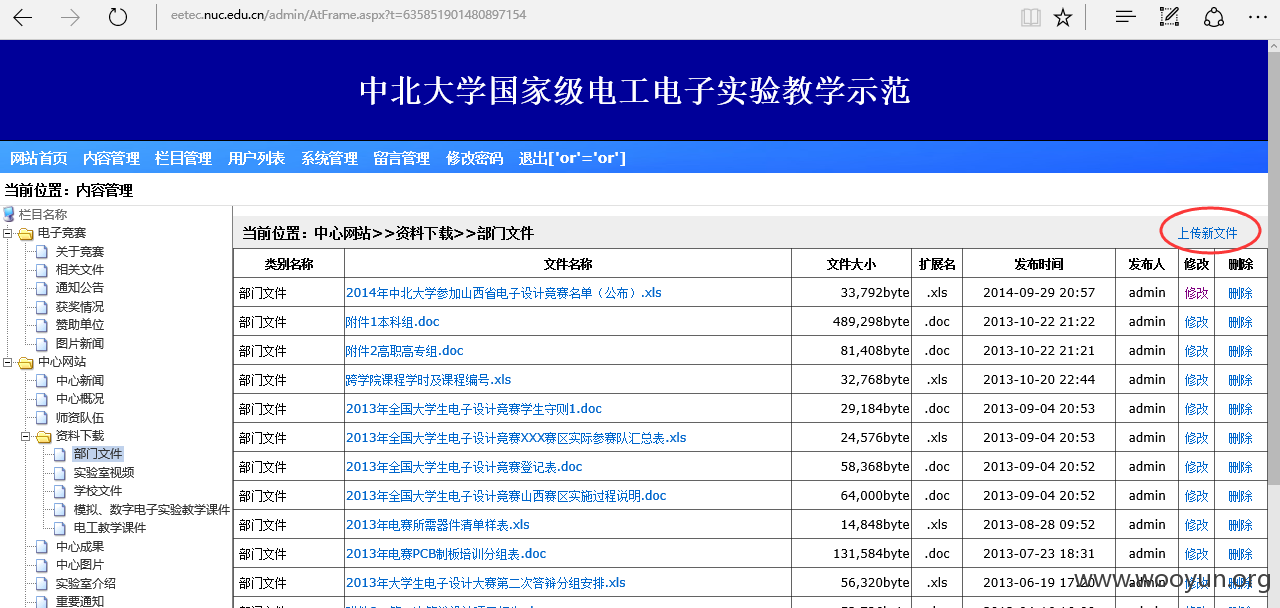Click page icon beside 关于竞赛

coord(42,252)
